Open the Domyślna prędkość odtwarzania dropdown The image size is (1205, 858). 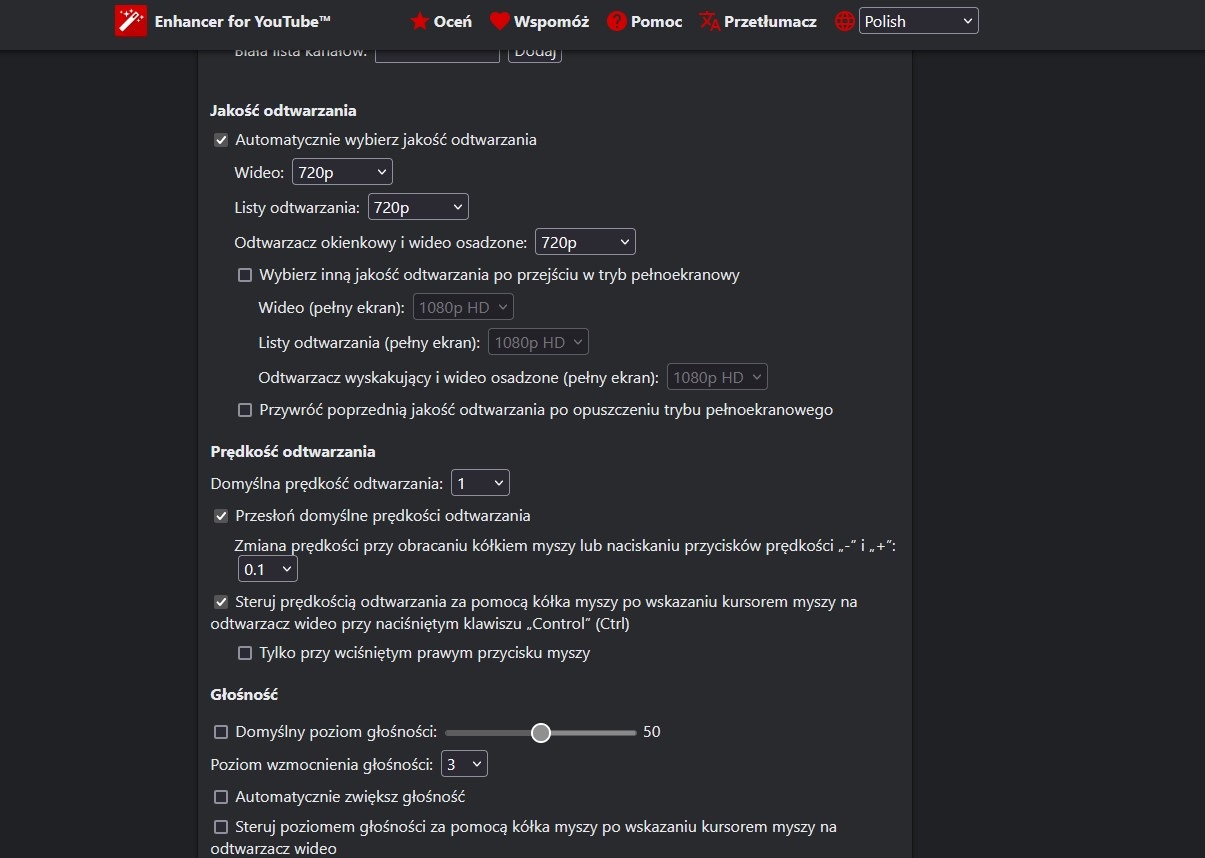click(480, 482)
